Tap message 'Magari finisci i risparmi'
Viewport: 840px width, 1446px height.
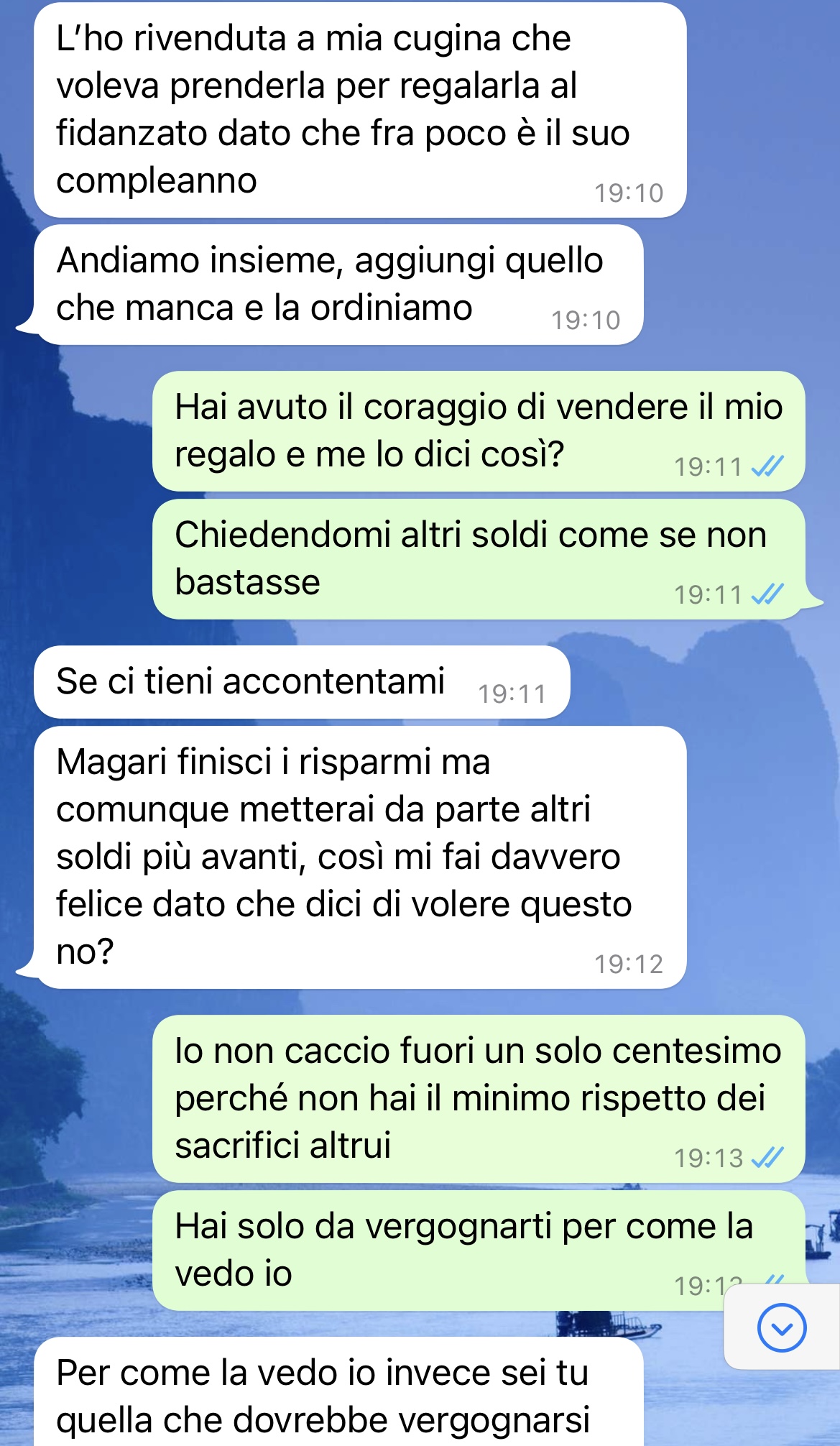pyautogui.click(x=360, y=857)
